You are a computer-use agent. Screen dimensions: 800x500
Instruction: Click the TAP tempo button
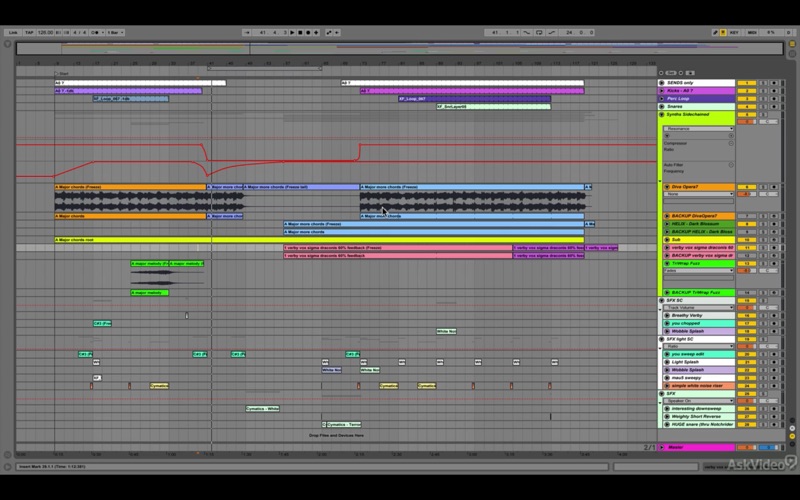click(29, 33)
